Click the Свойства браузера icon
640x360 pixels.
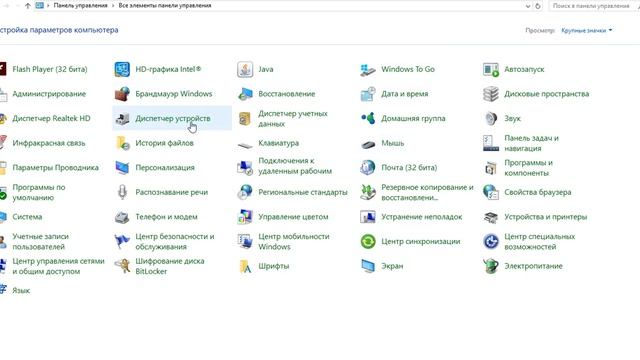pos(491,192)
